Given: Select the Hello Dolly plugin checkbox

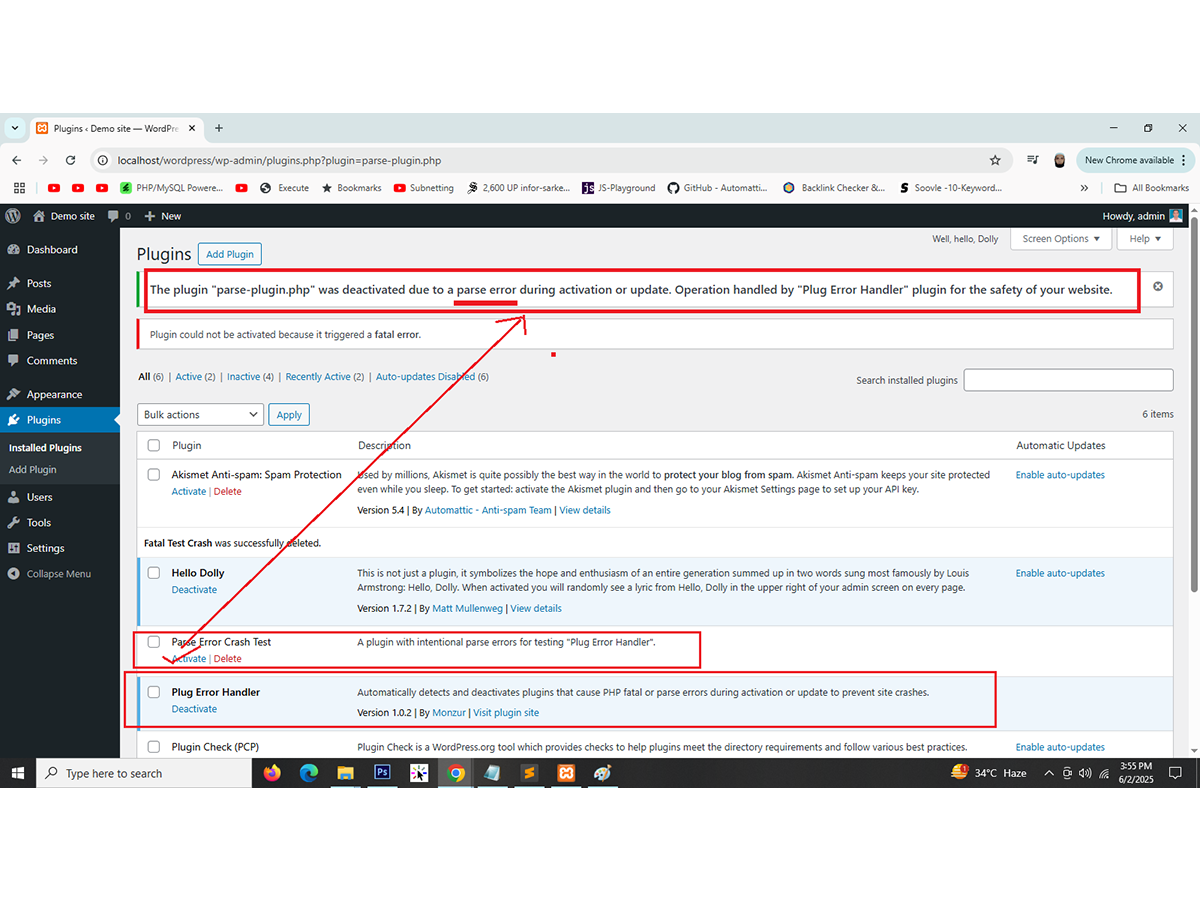Looking at the screenshot, I should 154,573.
